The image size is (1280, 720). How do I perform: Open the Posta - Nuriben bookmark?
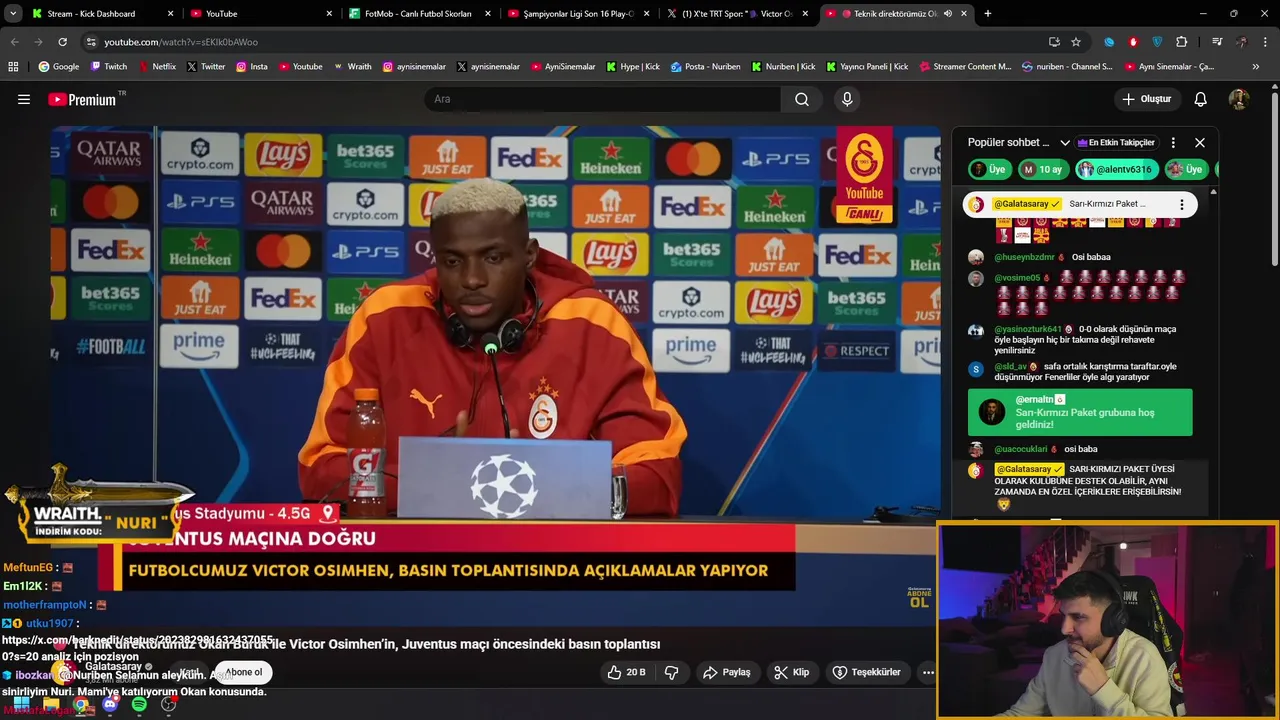click(706, 67)
